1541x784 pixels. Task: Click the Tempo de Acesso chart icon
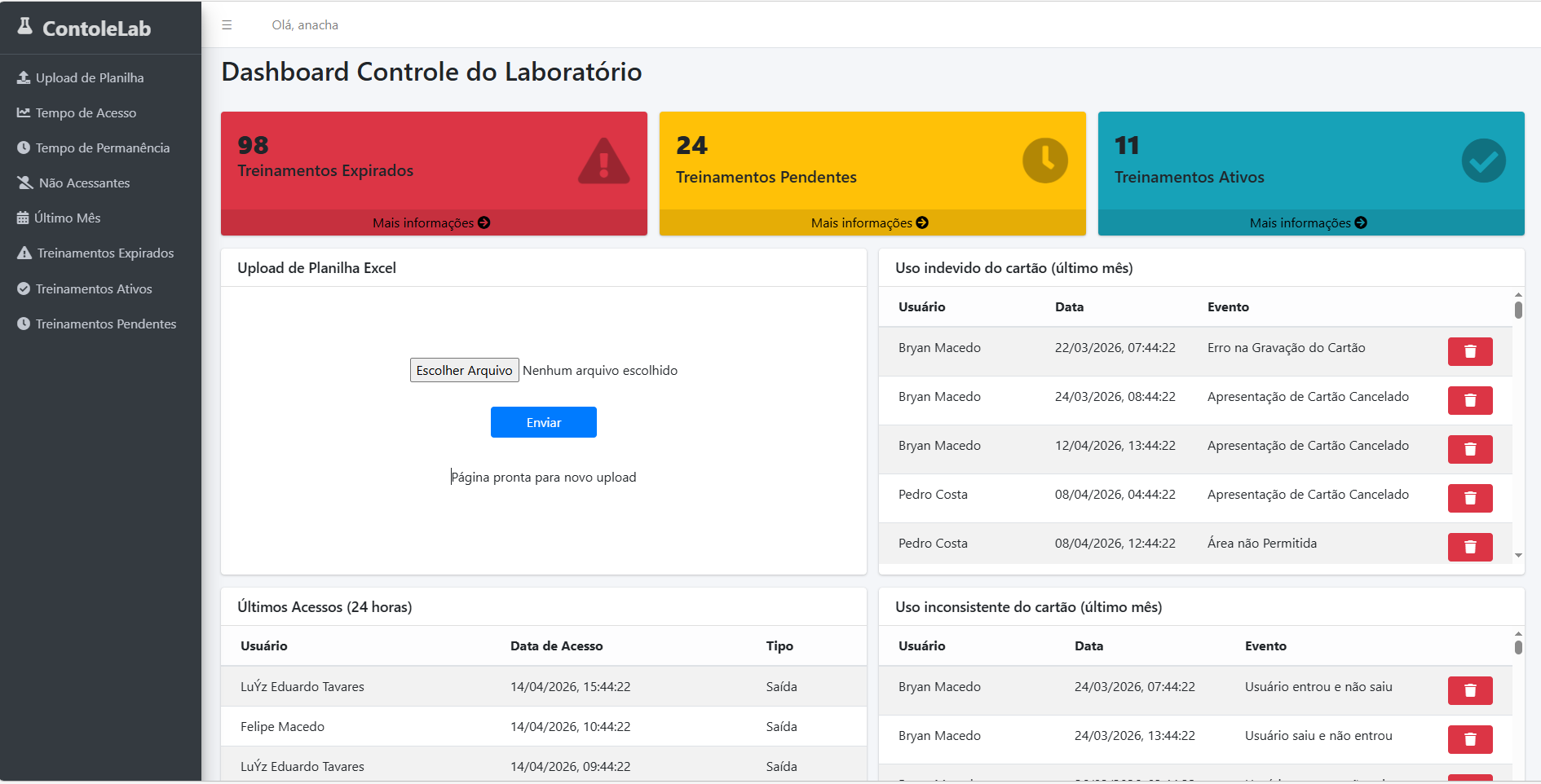tap(24, 112)
